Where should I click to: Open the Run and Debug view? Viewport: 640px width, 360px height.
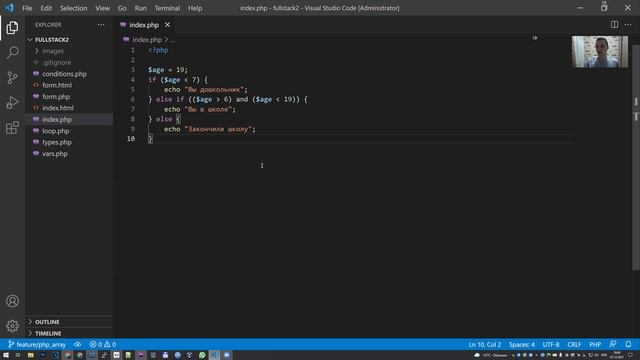click(12, 102)
